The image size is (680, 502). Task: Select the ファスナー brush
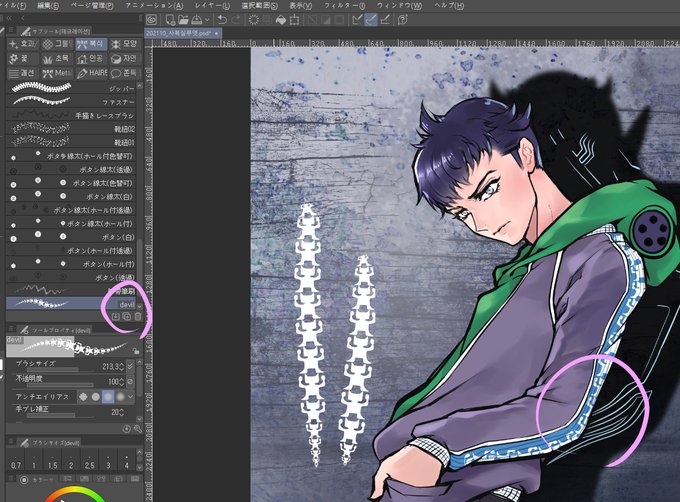click(72, 101)
